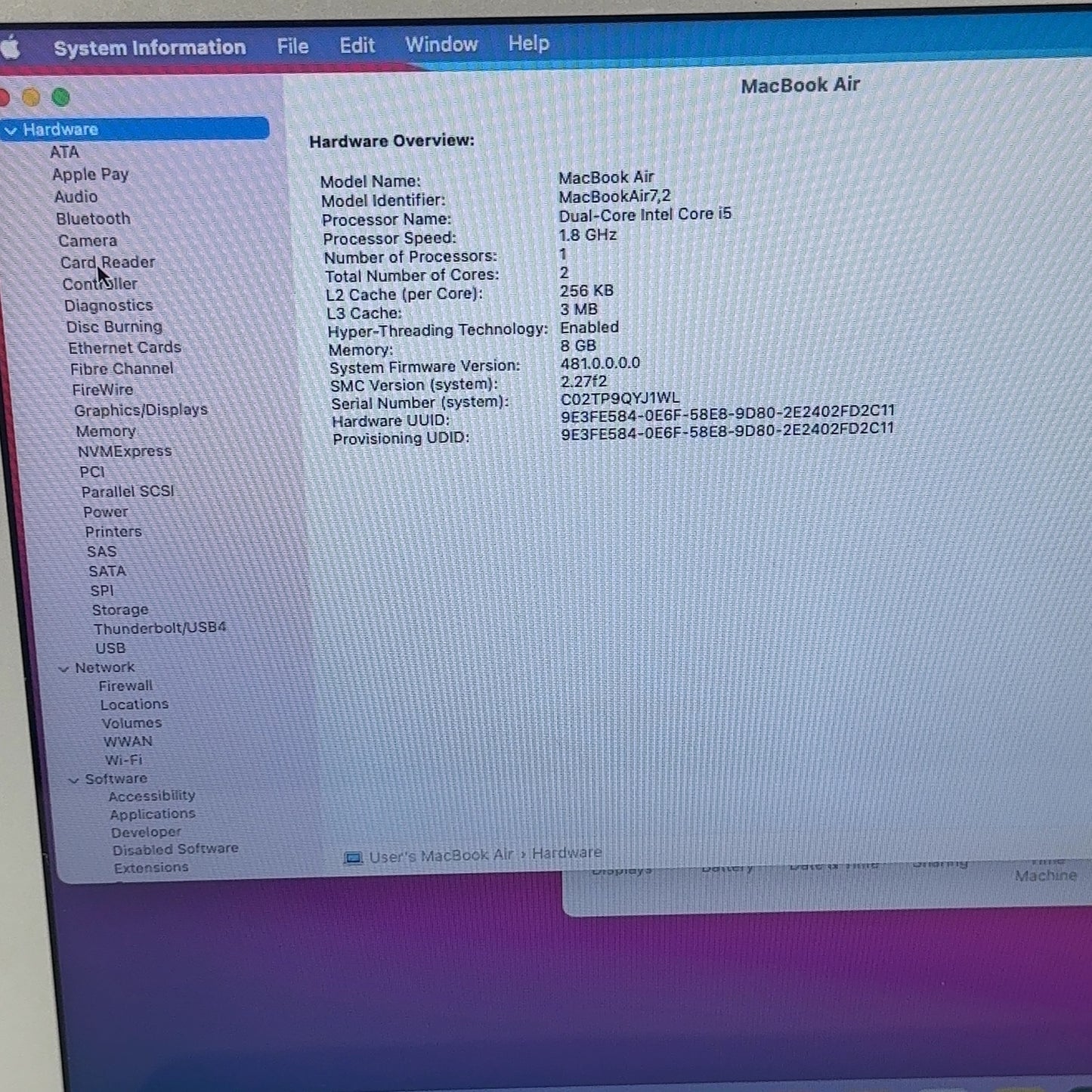The height and width of the screenshot is (1092, 1092).
Task: Select Ethernet Cards in the sidebar
Action: coord(125,348)
